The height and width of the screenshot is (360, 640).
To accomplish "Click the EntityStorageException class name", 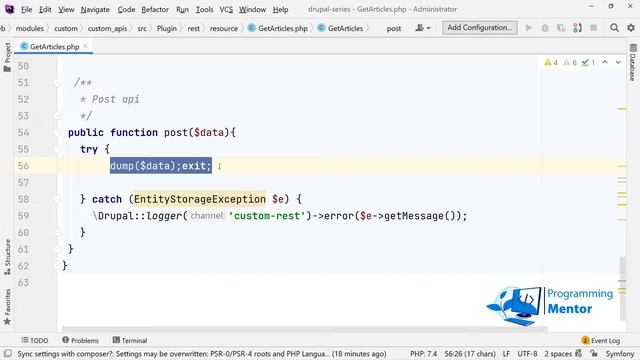I will pyautogui.click(x=200, y=199).
